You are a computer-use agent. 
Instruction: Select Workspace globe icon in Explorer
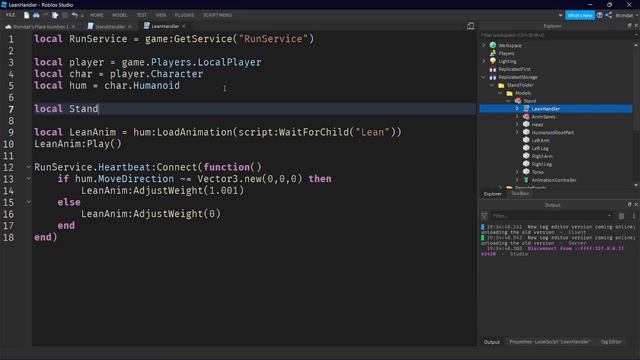(x=493, y=45)
